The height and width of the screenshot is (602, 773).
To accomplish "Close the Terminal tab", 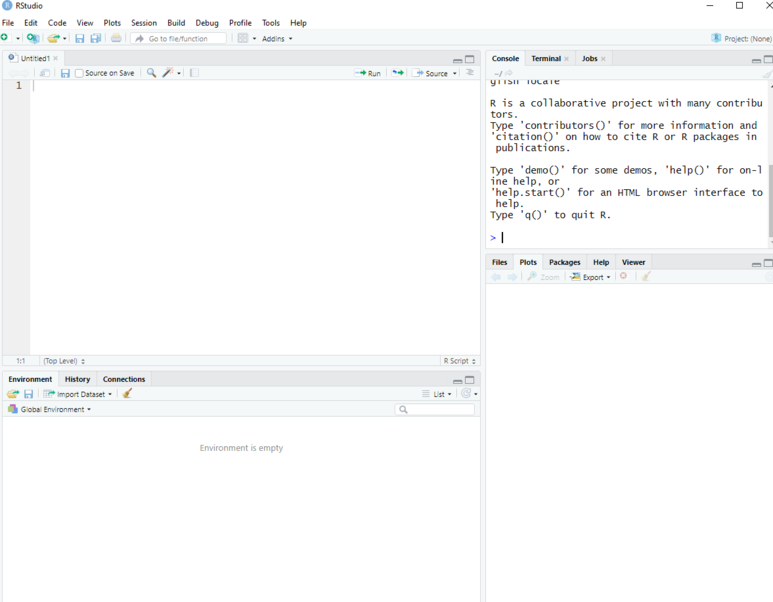I will click(x=567, y=59).
